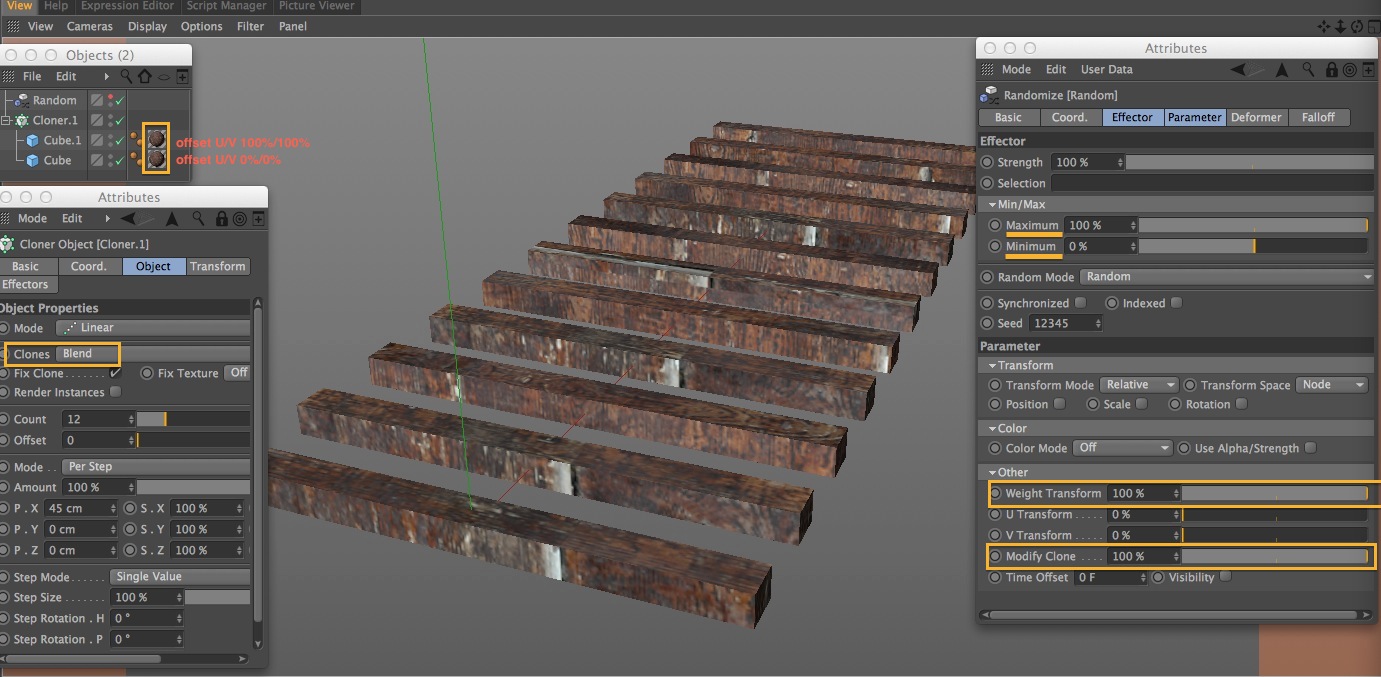Click lock icon in Cloner Attributes panel
This screenshot has height=677, width=1381.
pos(221,218)
